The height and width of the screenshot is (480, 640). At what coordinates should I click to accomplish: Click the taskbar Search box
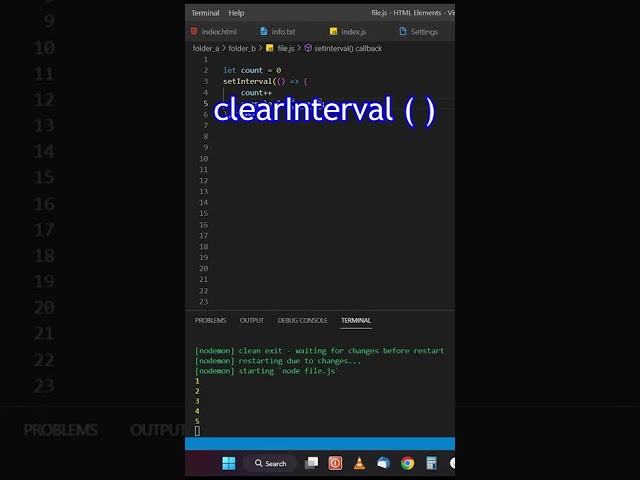coord(270,463)
